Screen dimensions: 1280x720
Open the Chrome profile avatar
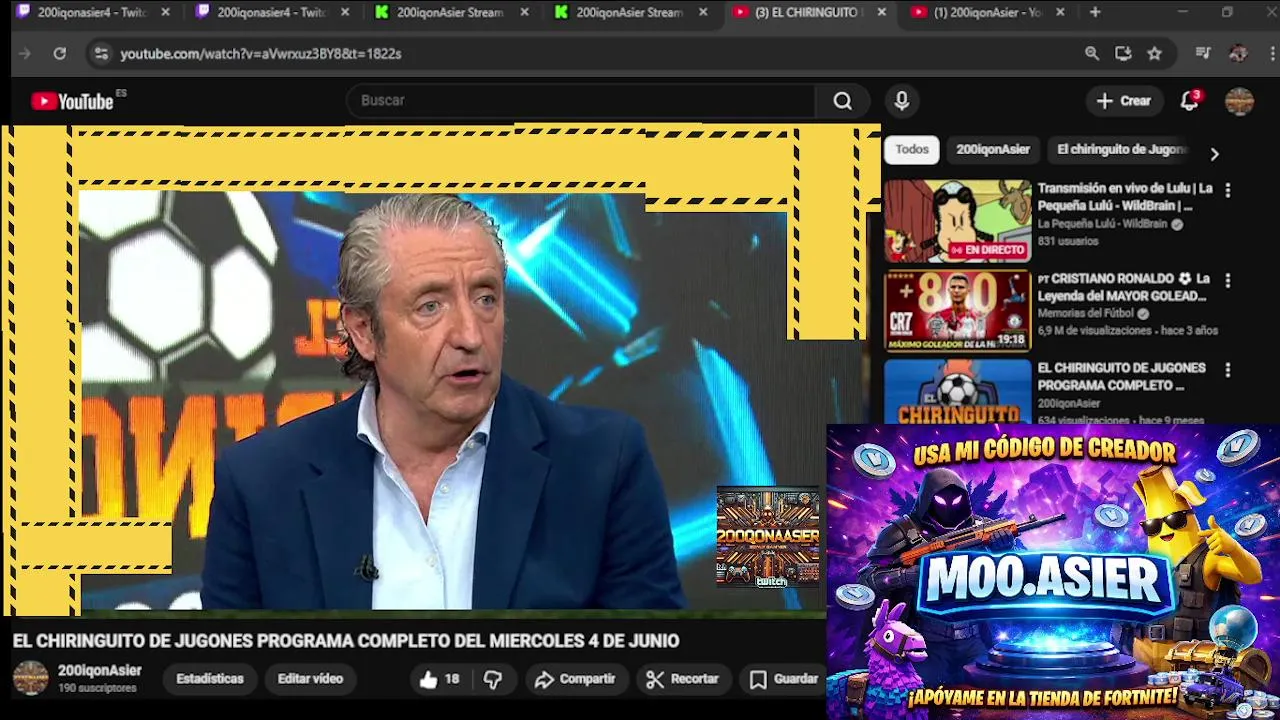pyautogui.click(x=1238, y=54)
